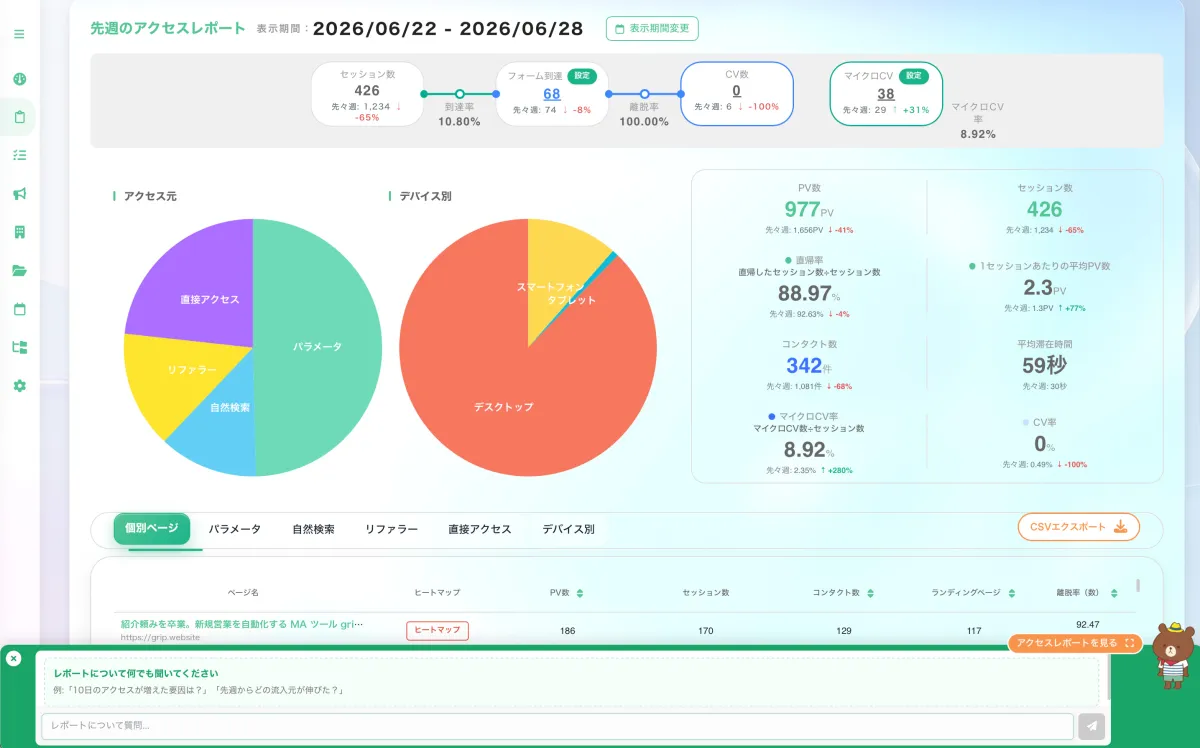Switch to the デバイス別 tab
This screenshot has width=1200, height=748.
click(x=568, y=529)
